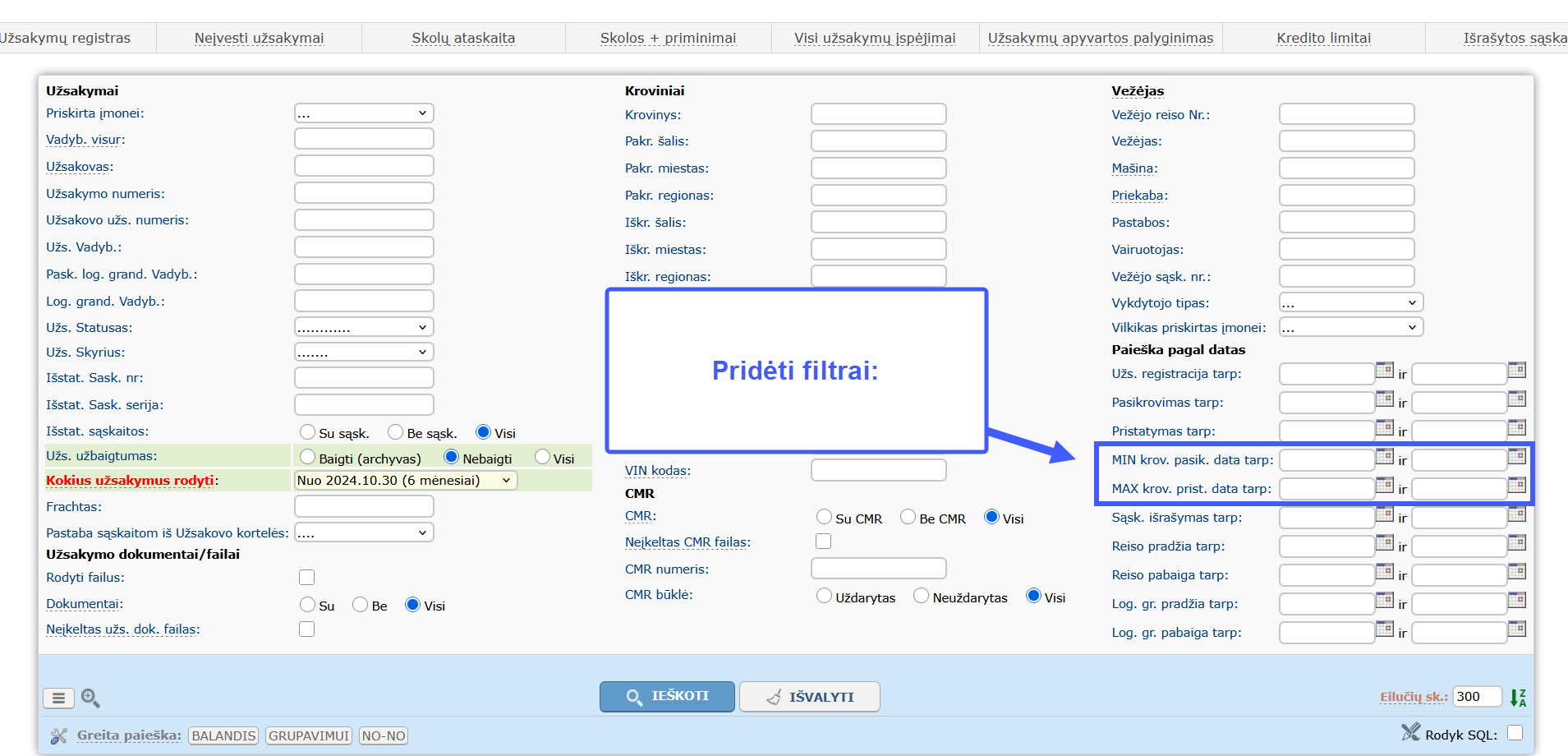
Task: Click the Užsakovas input field
Action: [364, 166]
